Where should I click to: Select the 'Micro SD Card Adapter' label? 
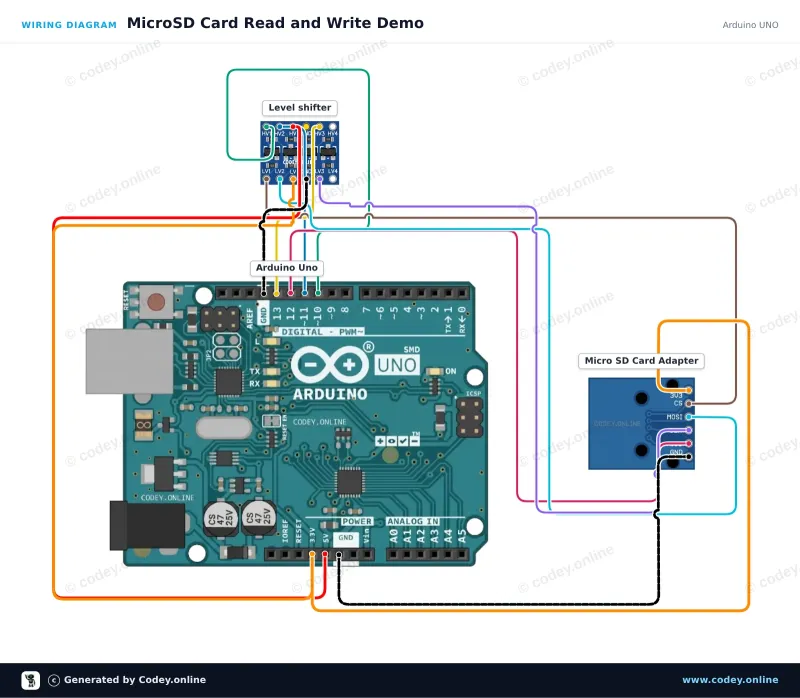641,361
